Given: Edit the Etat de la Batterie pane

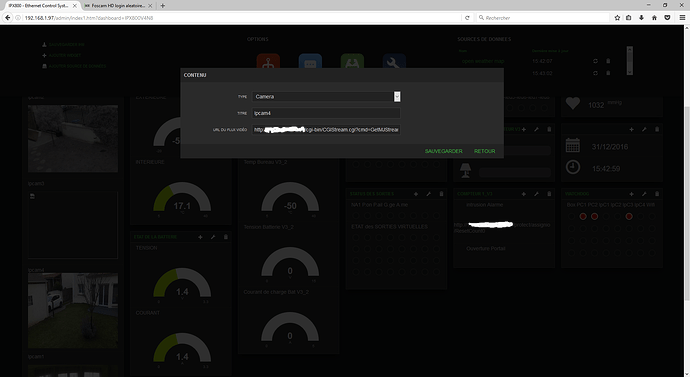Looking at the screenshot, I should click(x=213, y=237).
